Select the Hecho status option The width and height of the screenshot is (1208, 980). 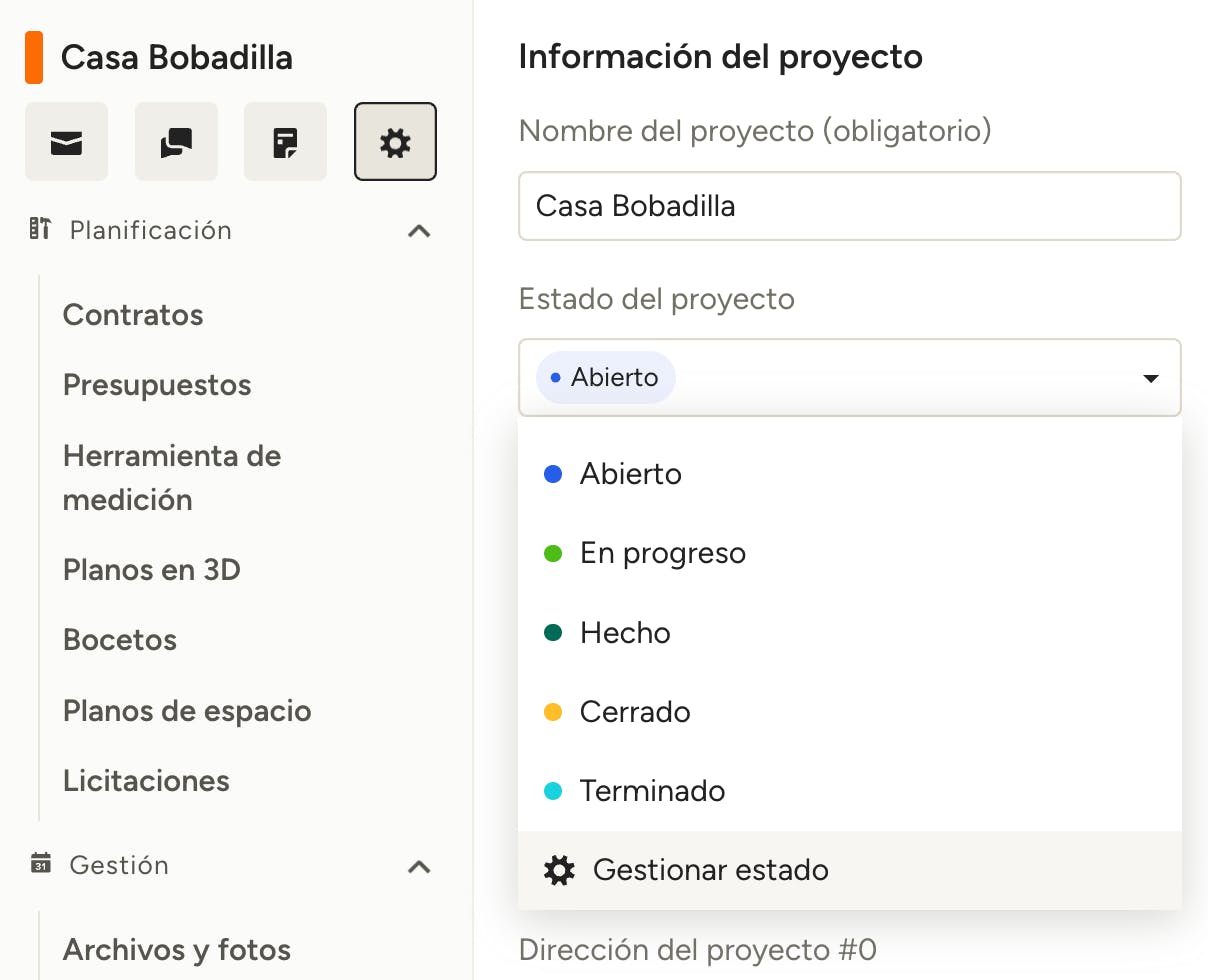click(625, 633)
